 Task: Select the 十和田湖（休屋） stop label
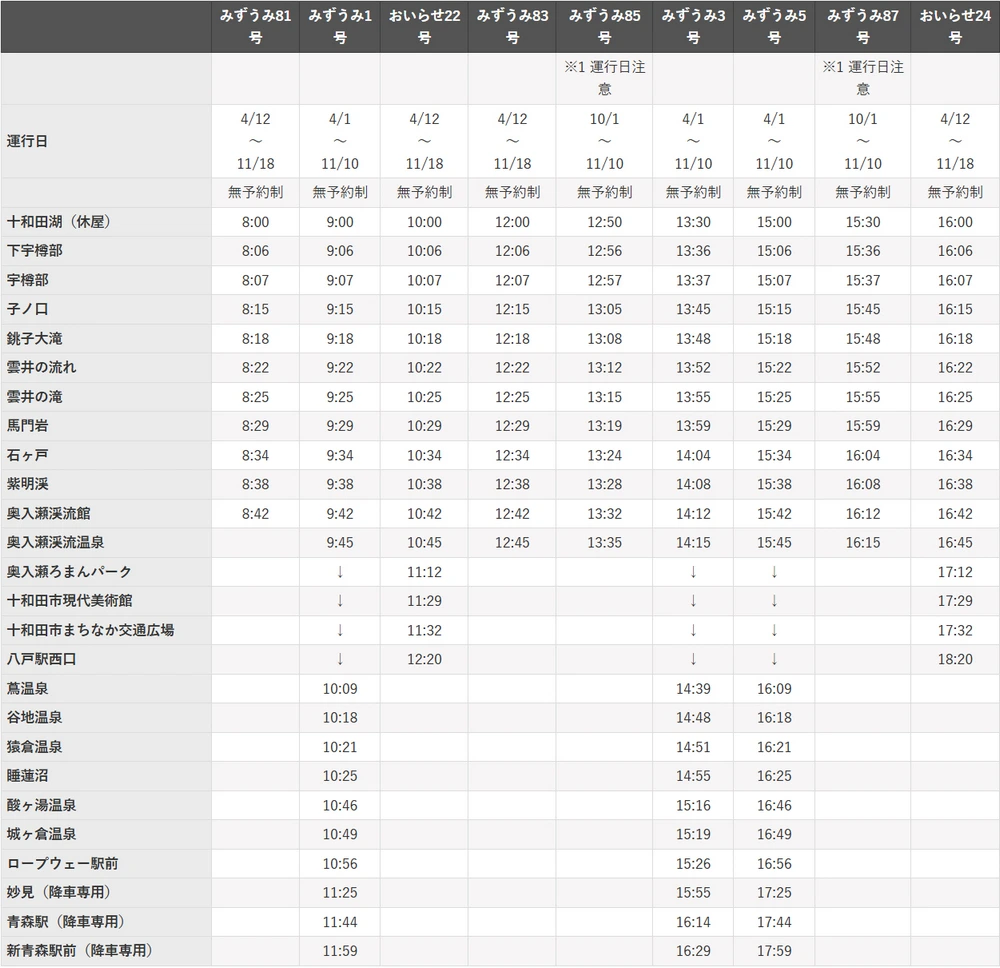pyautogui.click(x=62, y=222)
